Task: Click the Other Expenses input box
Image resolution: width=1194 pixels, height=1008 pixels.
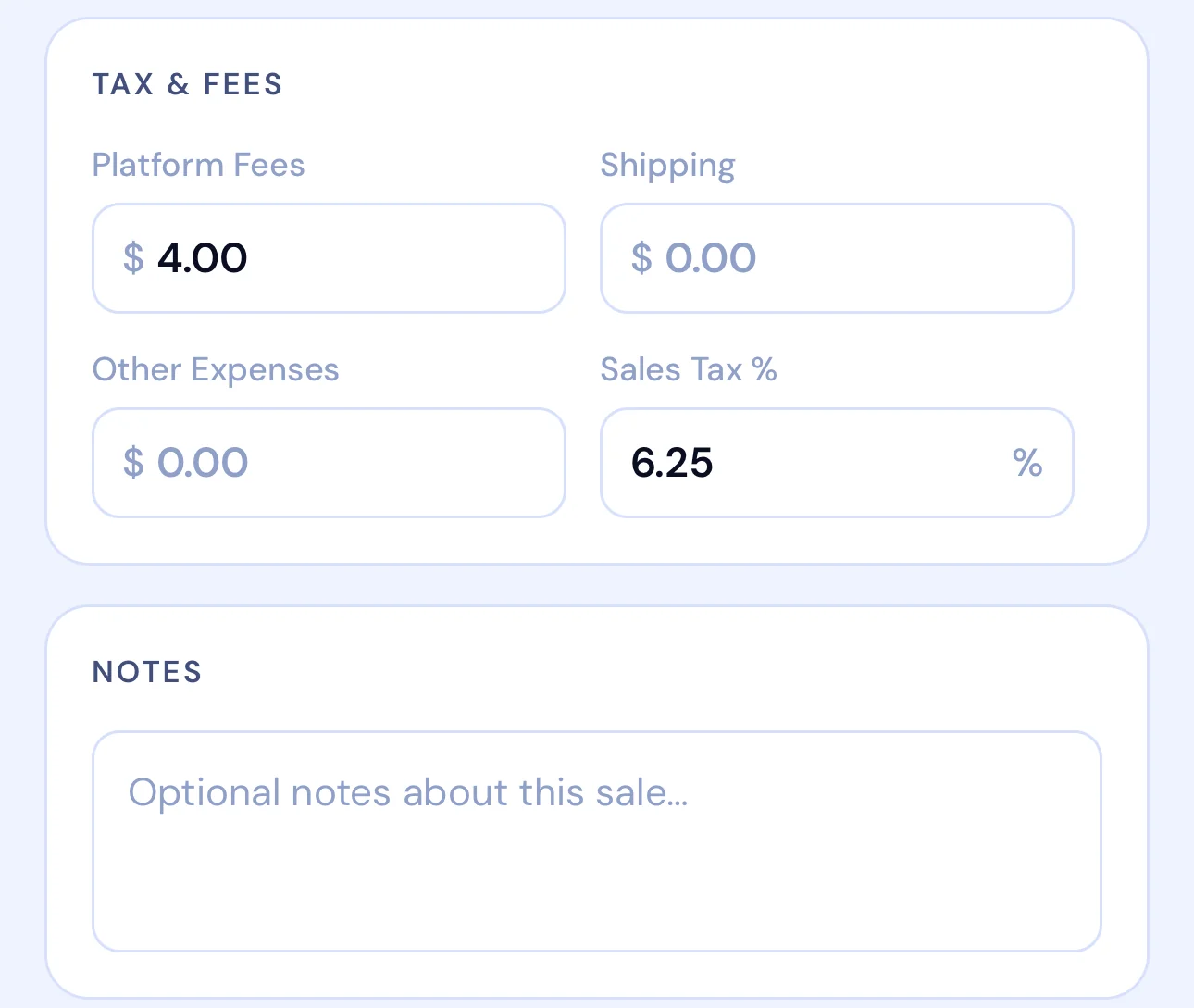Action: (329, 463)
